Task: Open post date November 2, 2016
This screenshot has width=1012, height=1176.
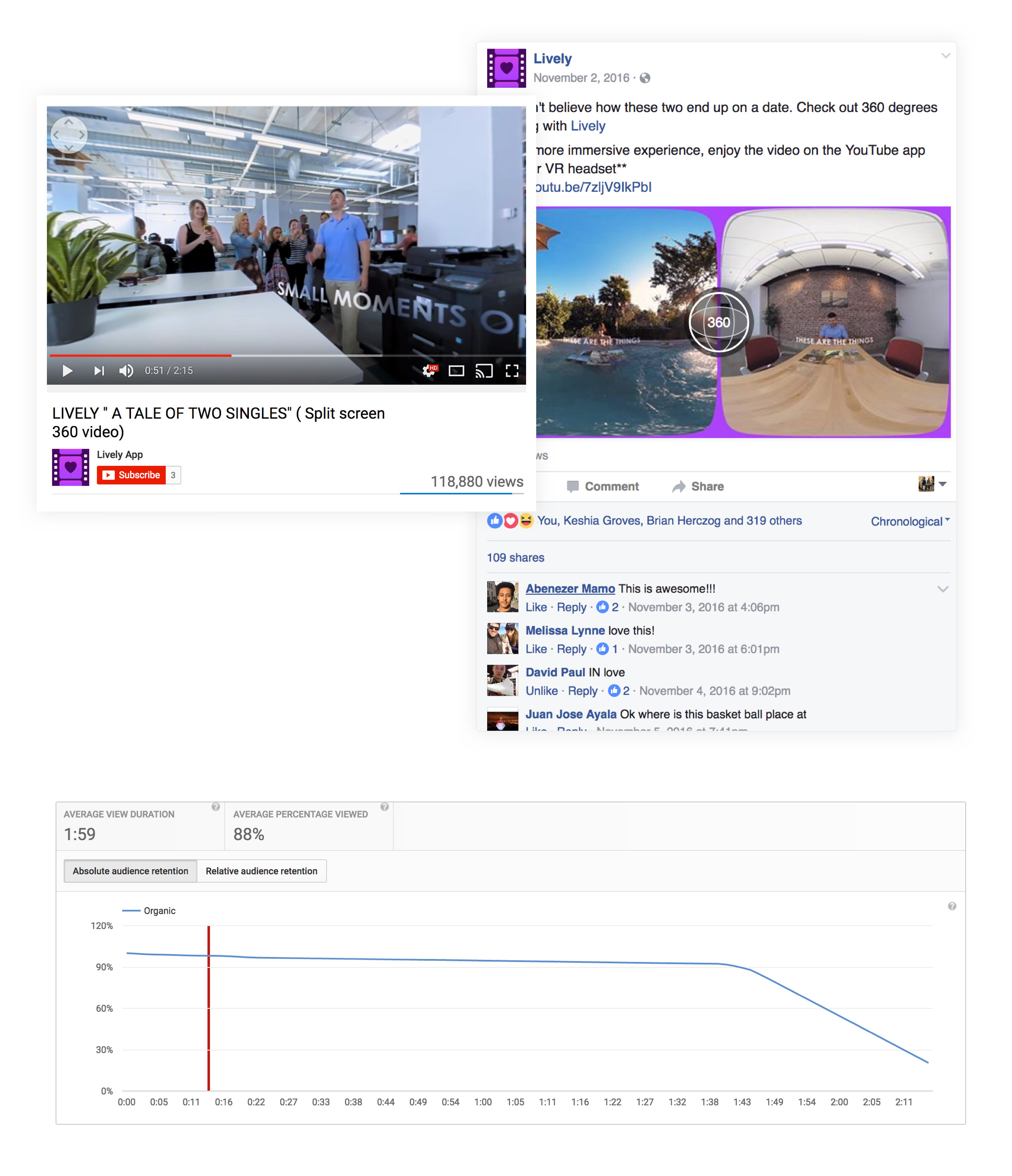Action: [x=581, y=78]
